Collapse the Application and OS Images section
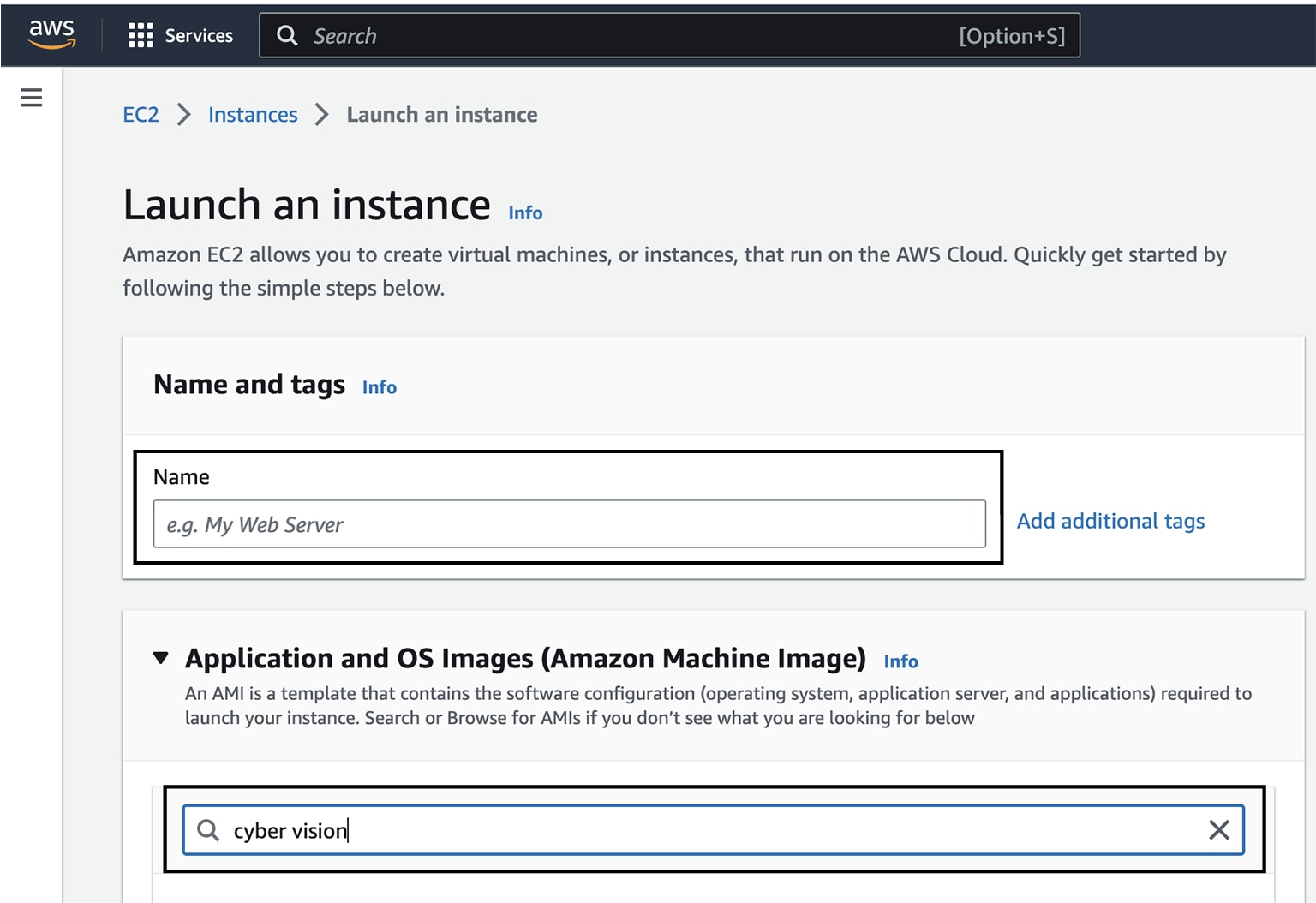 coord(160,658)
